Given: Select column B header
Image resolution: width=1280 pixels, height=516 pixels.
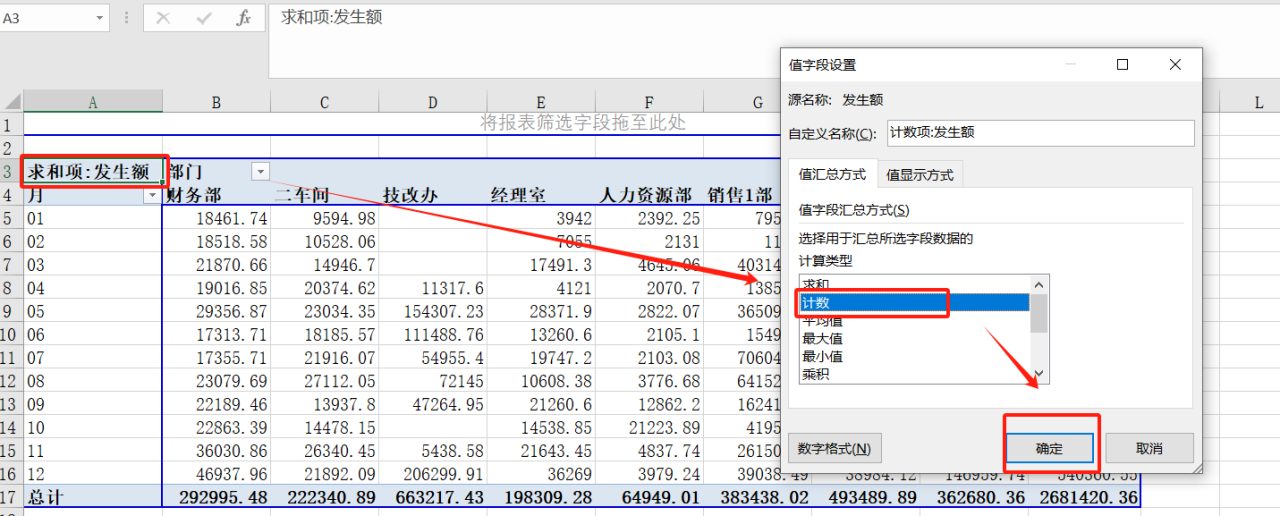Looking at the screenshot, I should click(216, 102).
